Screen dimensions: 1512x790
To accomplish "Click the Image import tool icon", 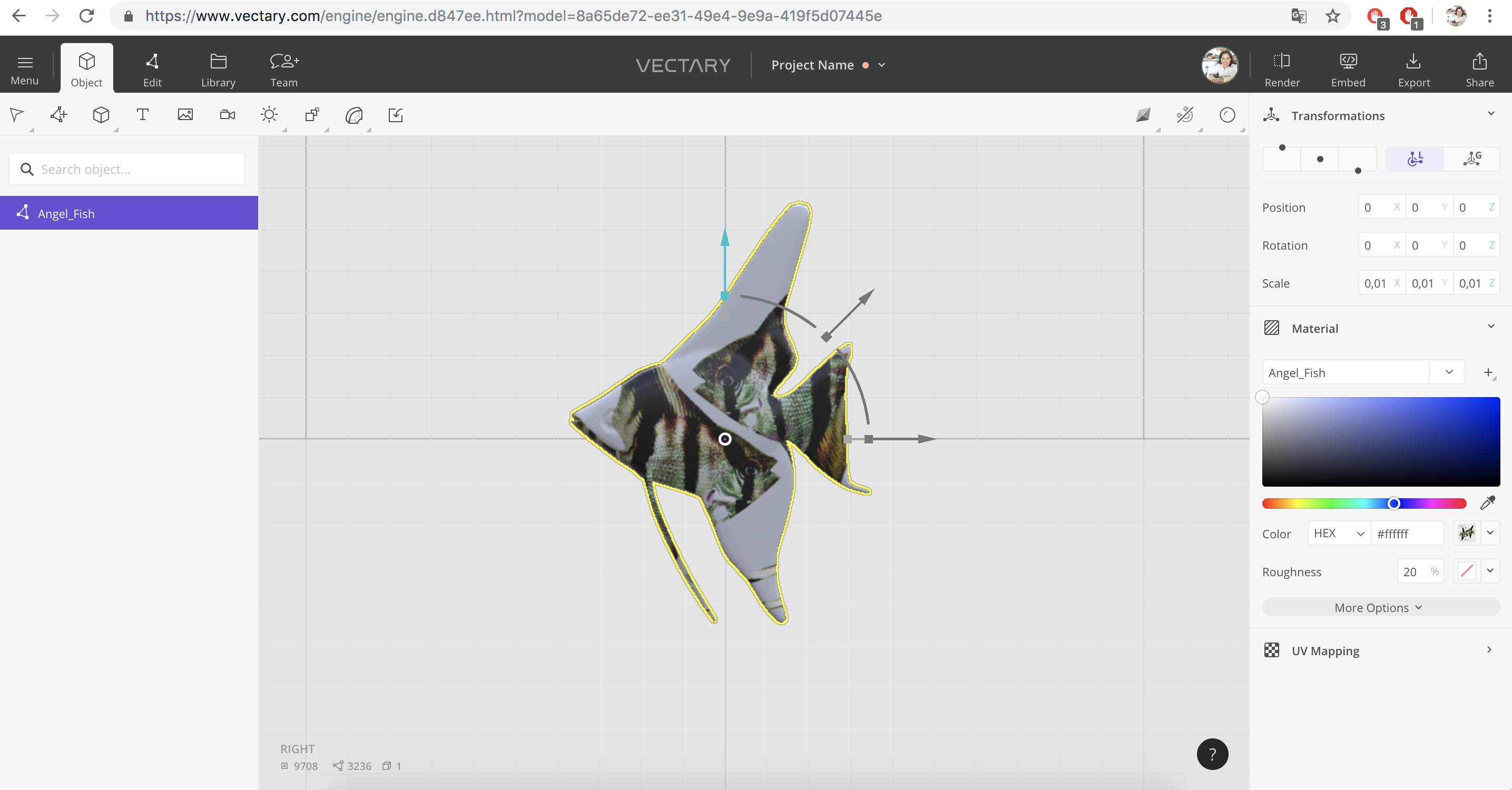I will [x=185, y=114].
